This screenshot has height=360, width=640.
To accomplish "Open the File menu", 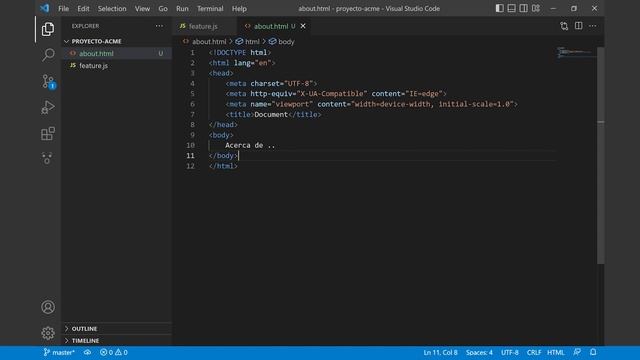I will click(63, 8).
